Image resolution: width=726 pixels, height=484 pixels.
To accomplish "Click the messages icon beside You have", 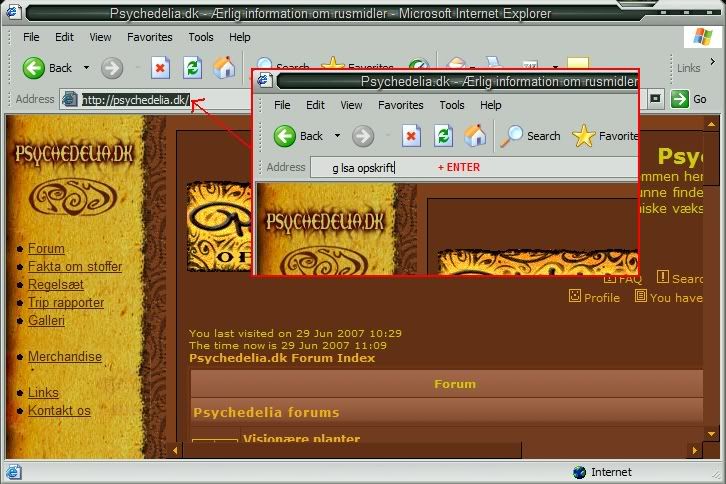I will pos(641,295).
